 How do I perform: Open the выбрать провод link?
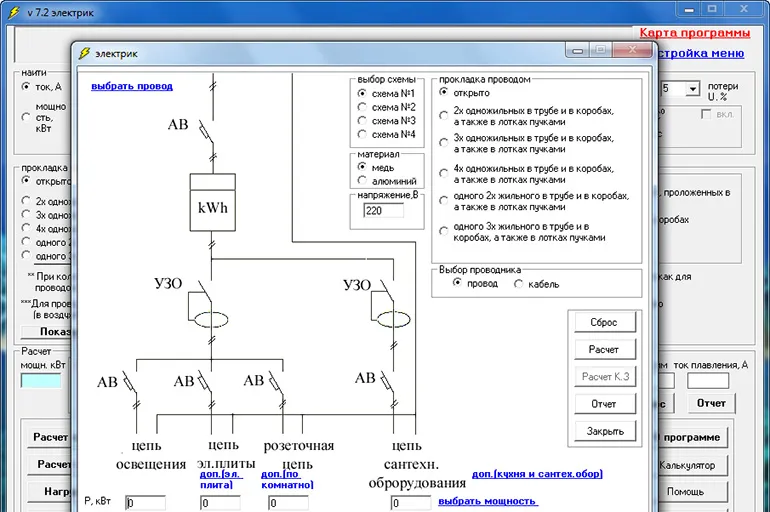[x=132, y=86]
